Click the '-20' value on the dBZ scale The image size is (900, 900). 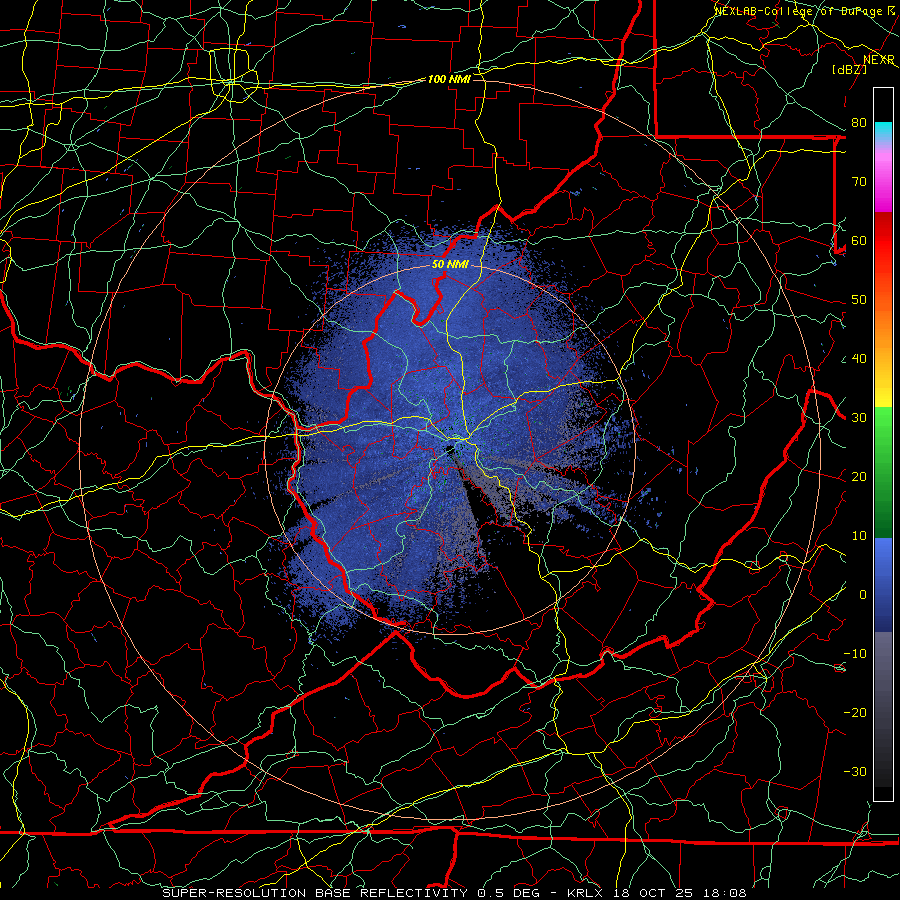coord(855,713)
